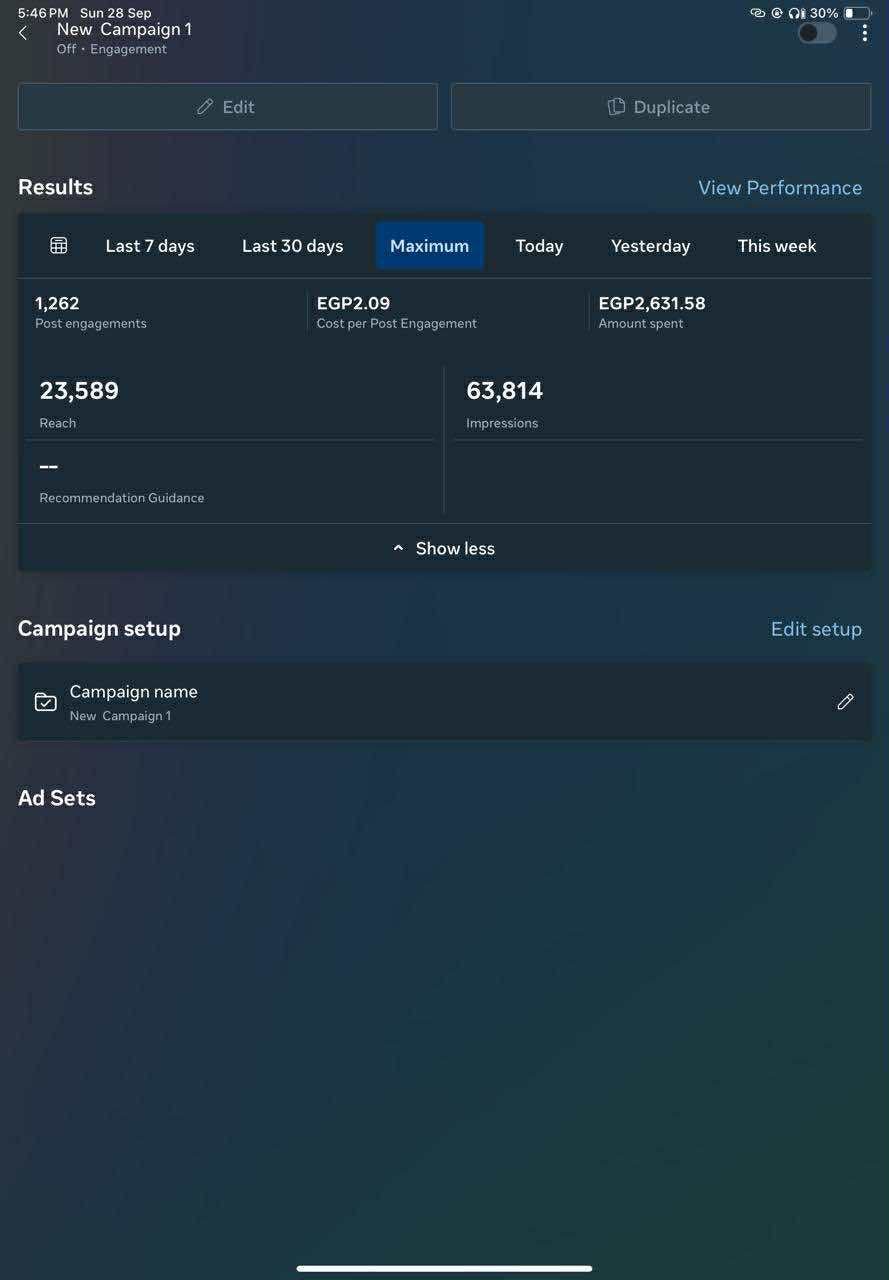Toggle the campaign on/off switch
Image resolution: width=889 pixels, height=1280 pixels.
pos(816,33)
